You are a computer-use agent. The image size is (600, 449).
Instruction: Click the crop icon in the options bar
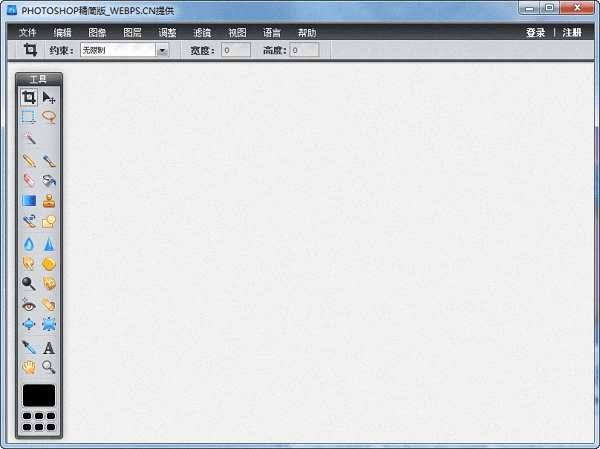[x=30, y=50]
